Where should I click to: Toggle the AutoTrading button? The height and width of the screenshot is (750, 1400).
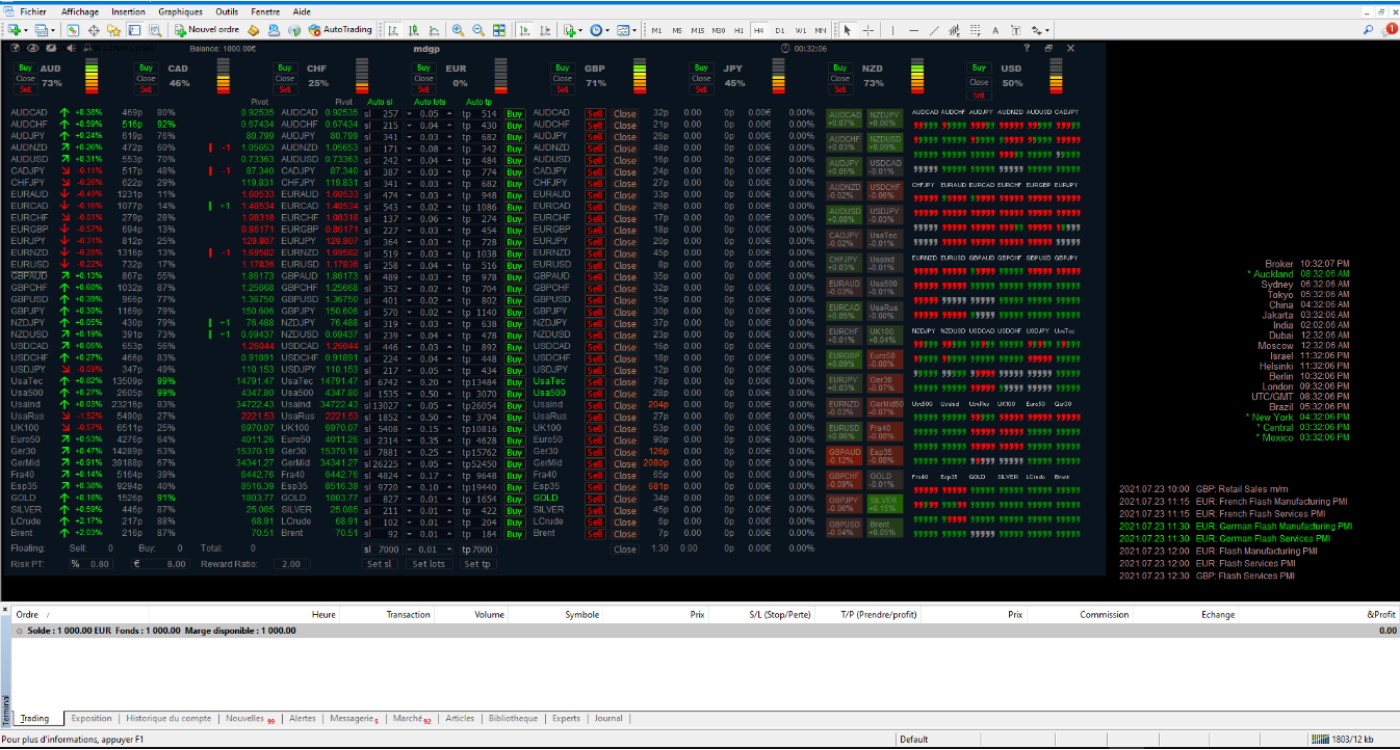pos(340,30)
